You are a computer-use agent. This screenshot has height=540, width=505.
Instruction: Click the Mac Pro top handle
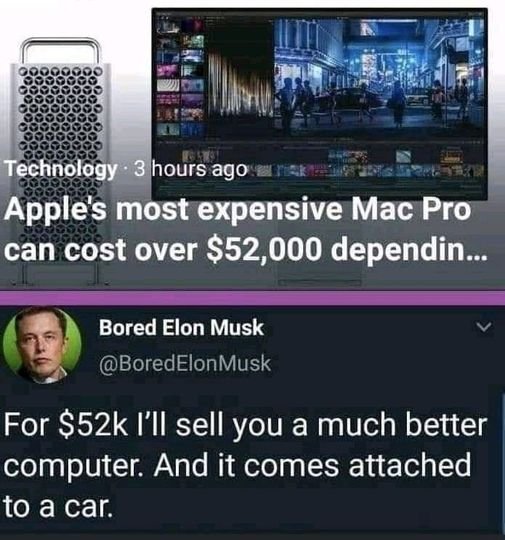click(x=60, y=50)
